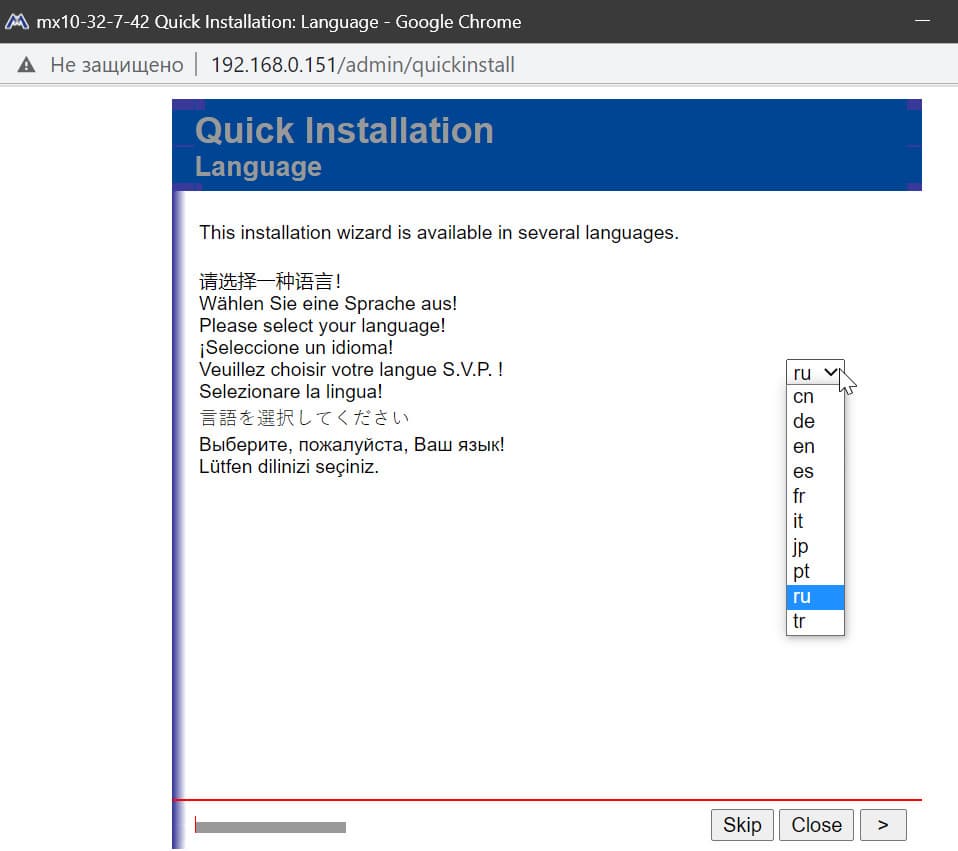Click the 'Не защищено' security label
The width and height of the screenshot is (958, 851).
click(117, 65)
